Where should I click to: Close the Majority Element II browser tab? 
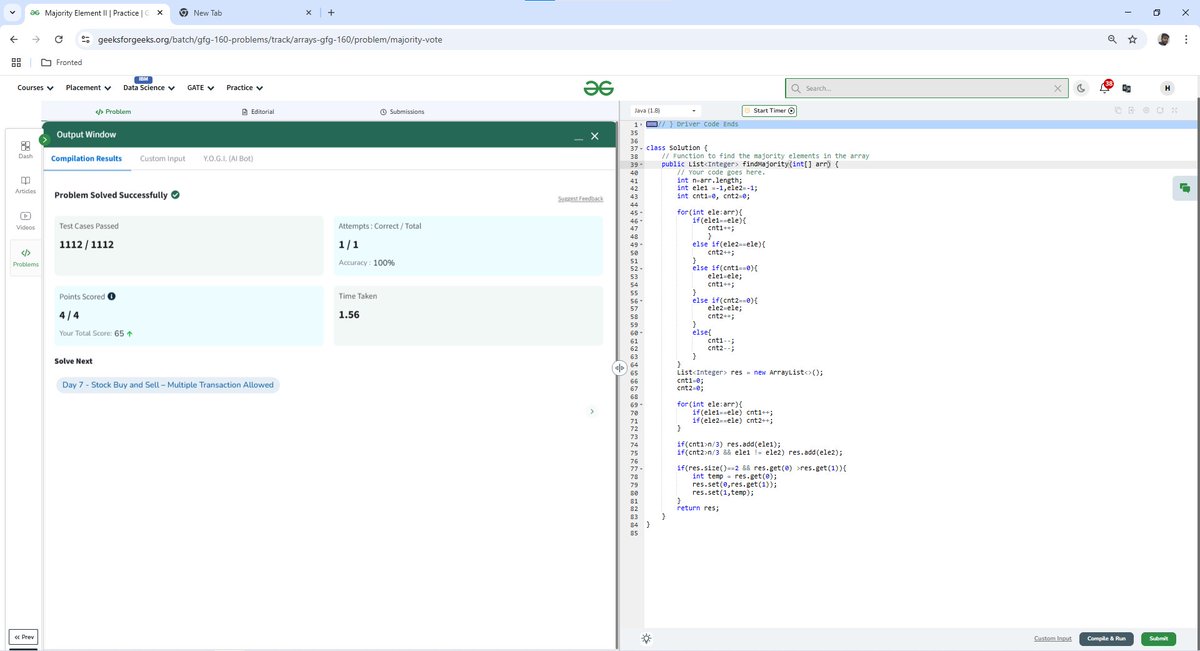coord(159,12)
